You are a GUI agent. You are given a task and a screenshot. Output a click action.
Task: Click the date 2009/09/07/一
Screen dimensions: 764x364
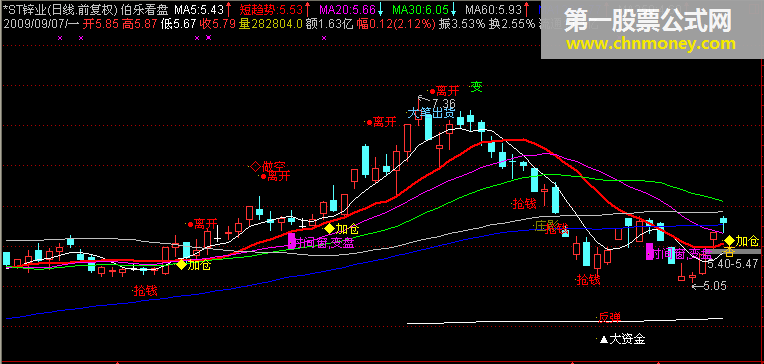click(41, 23)
